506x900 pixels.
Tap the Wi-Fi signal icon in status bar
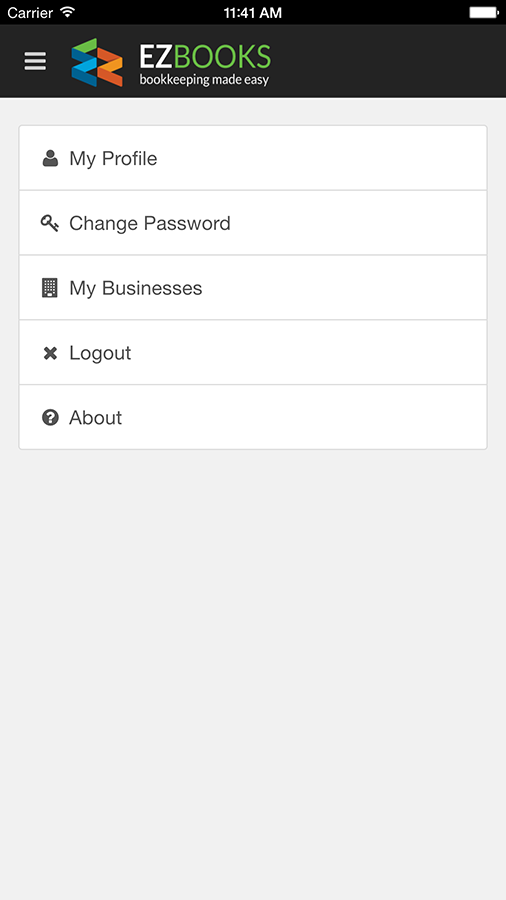click(68, 11)
